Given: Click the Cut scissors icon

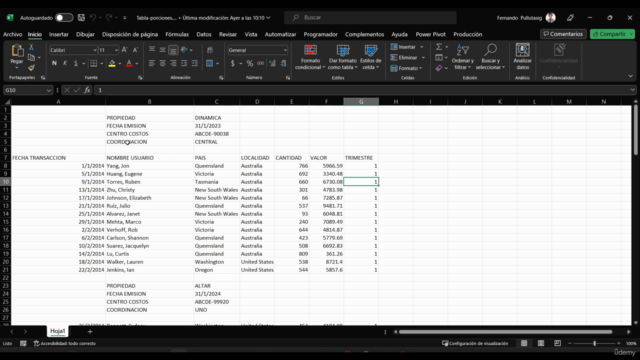Looking at the screenshot, I should coord(31,48).
